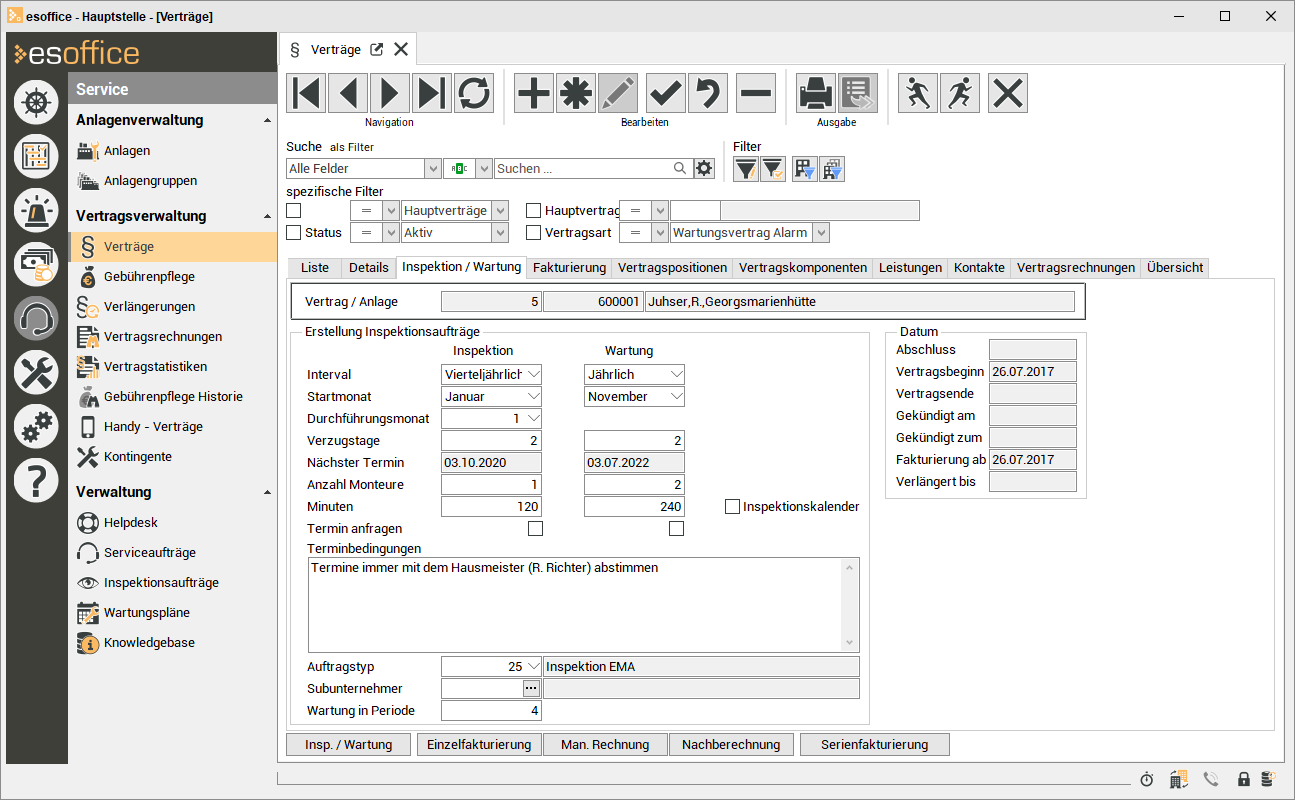This screenshot has width=1295, height=800.
Task: Open the wrench tools sidebar module
Action: [x=36, y=372]
